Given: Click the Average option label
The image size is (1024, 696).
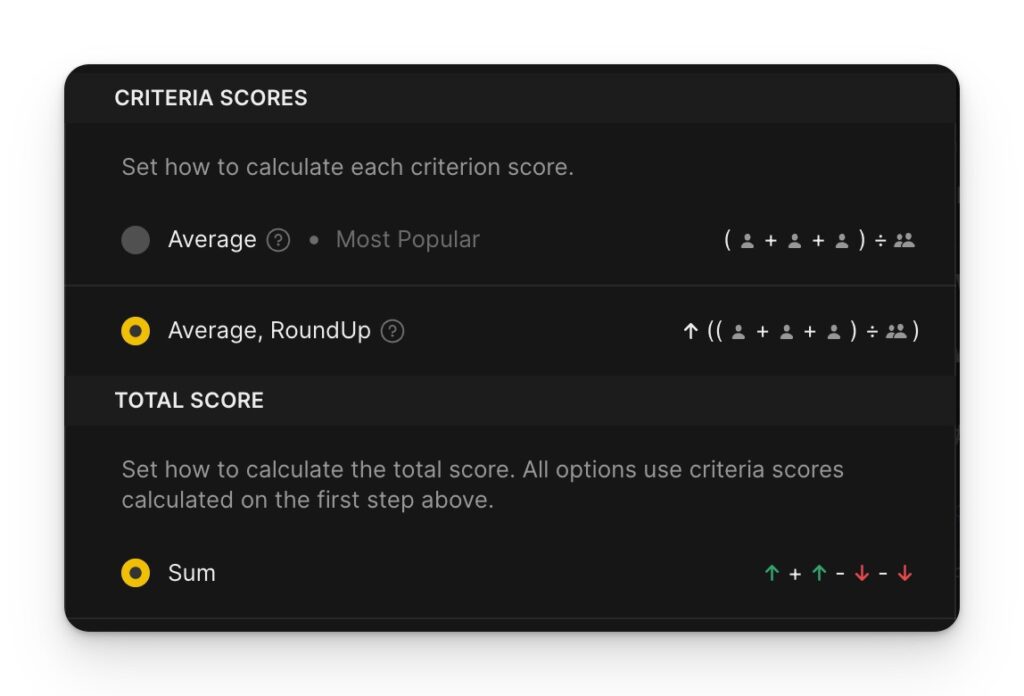Looking at the screenshot, I should click(x=212, y=240).
